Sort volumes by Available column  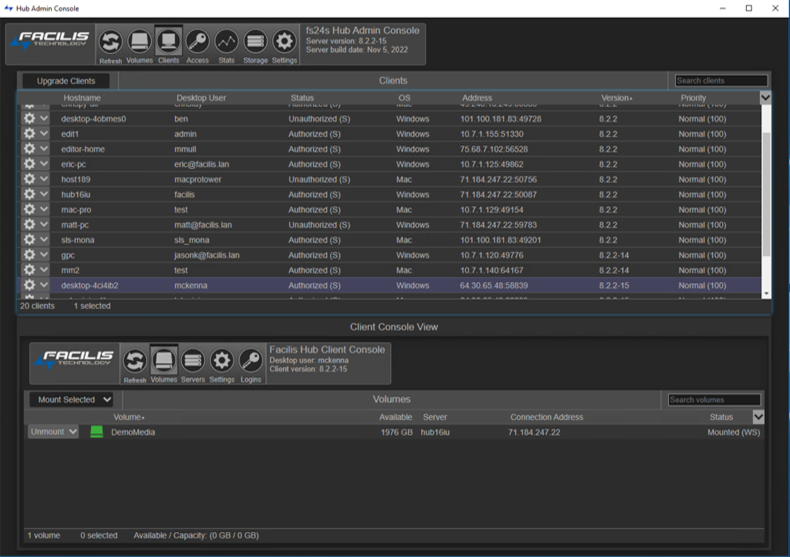(396, 417)
